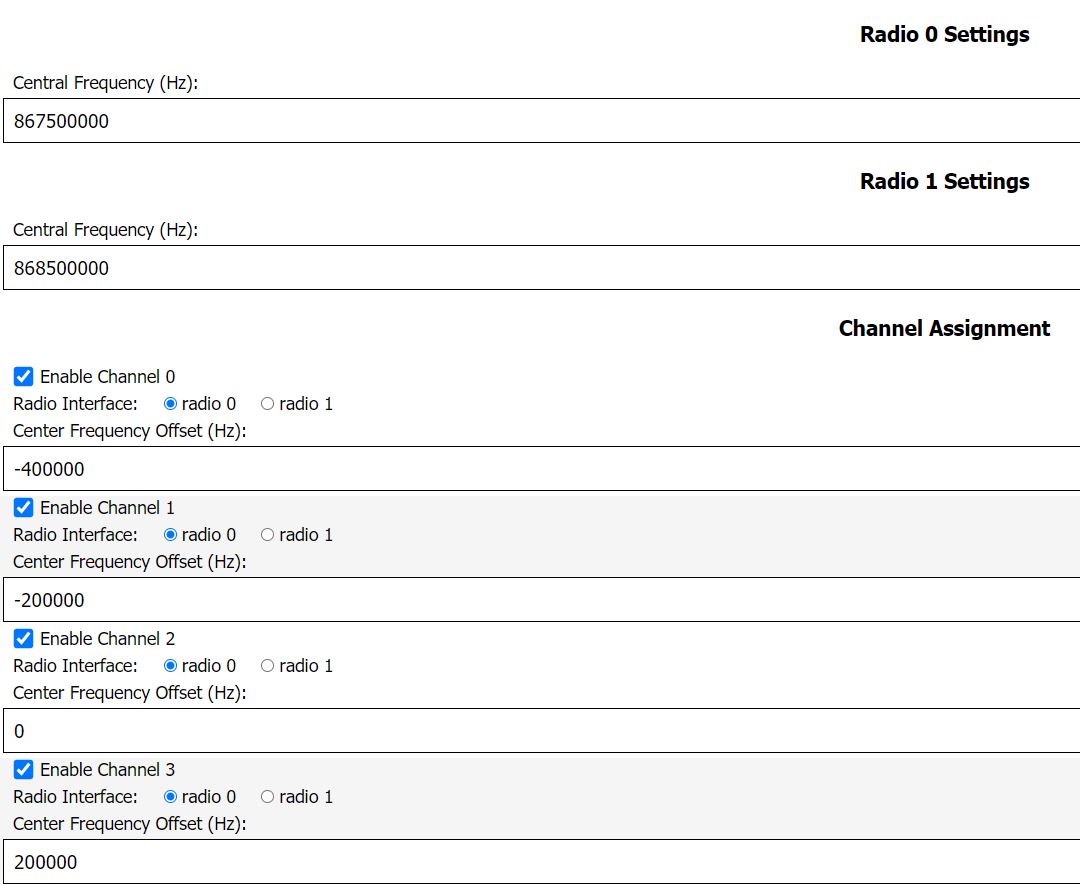Click the Enable Channel 0 label text
1080x885 pixels.
[107, 377]
